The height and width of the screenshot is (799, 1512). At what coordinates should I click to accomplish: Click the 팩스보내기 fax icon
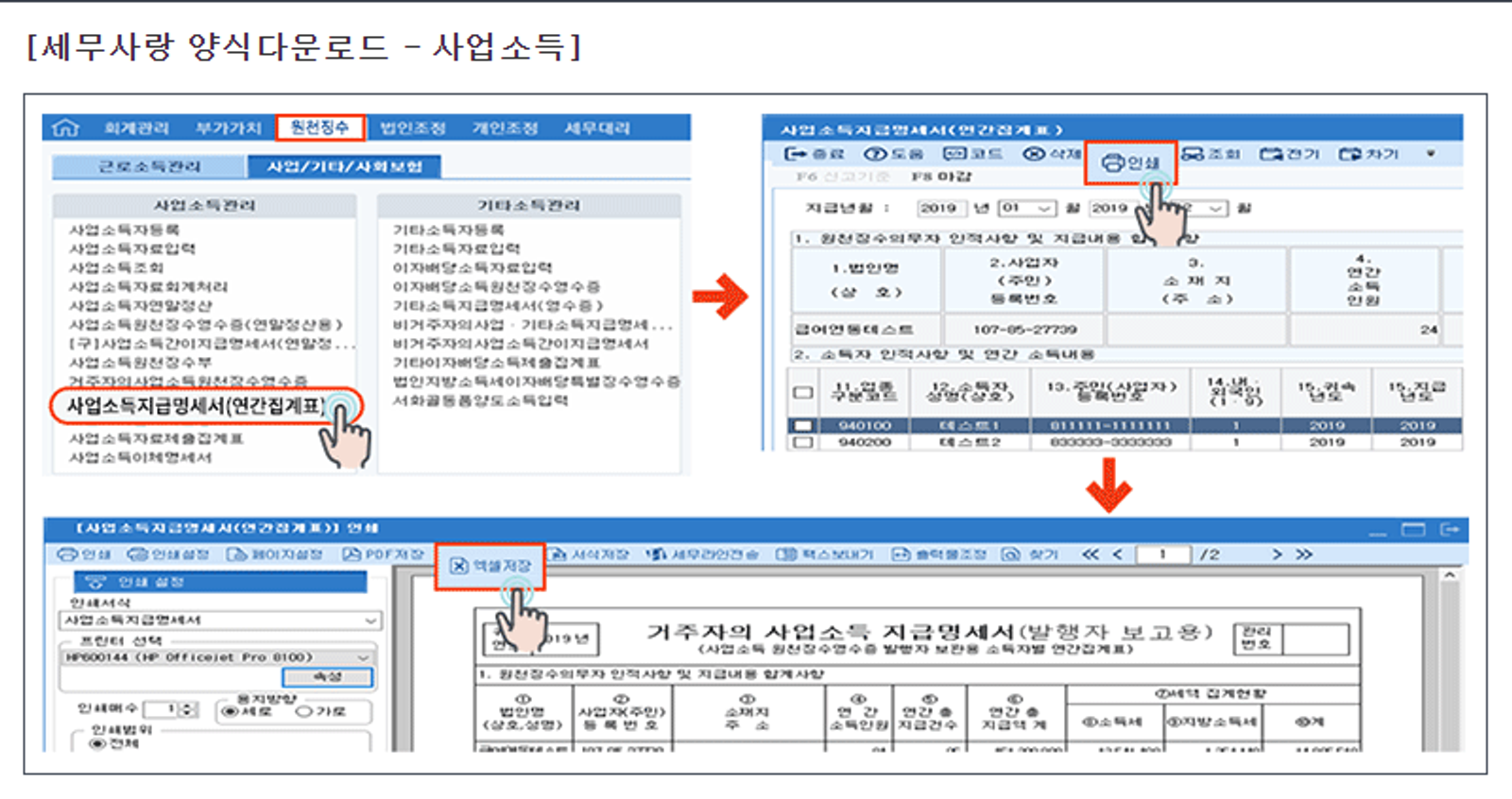(825, 554)
